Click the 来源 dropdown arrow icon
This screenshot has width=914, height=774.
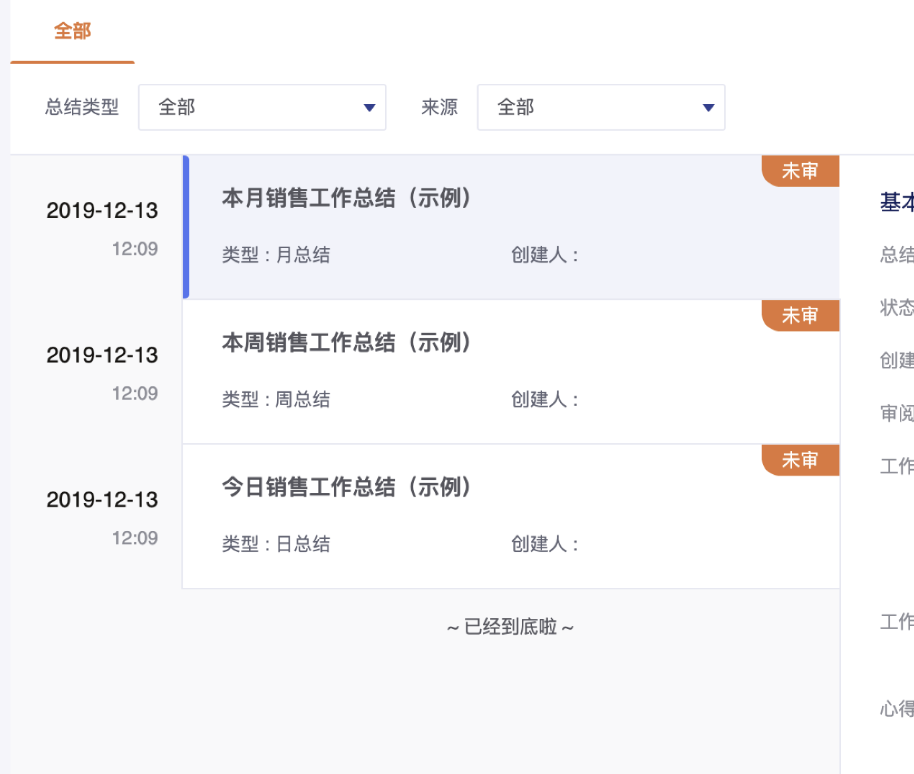tap(708, 107)
